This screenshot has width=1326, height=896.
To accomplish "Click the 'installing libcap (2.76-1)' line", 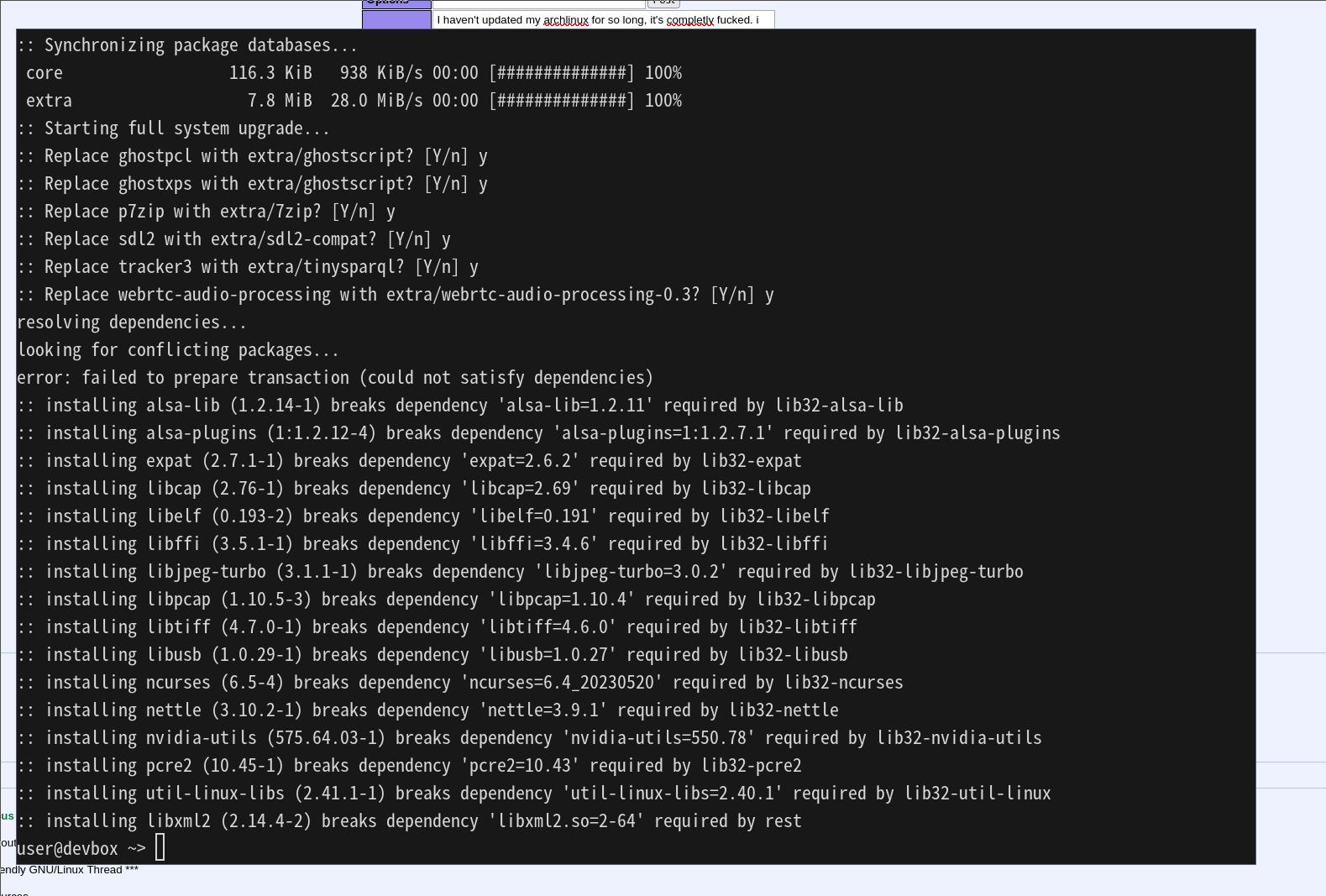I will [414, 489].
